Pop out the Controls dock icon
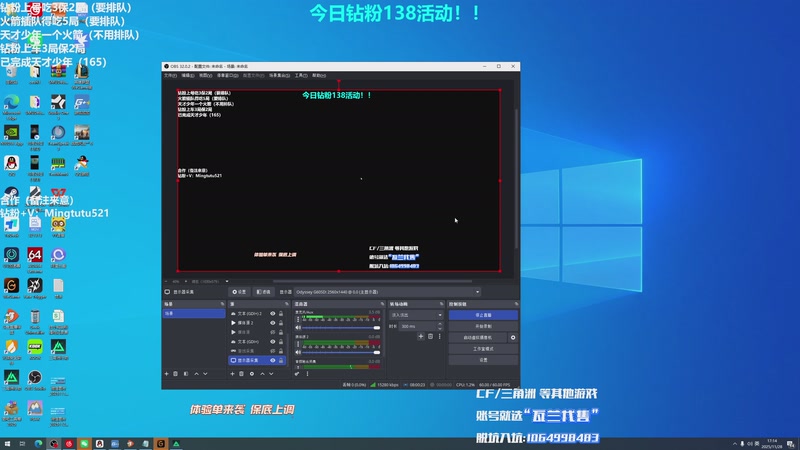800x450 pixels. click(516, 304)
